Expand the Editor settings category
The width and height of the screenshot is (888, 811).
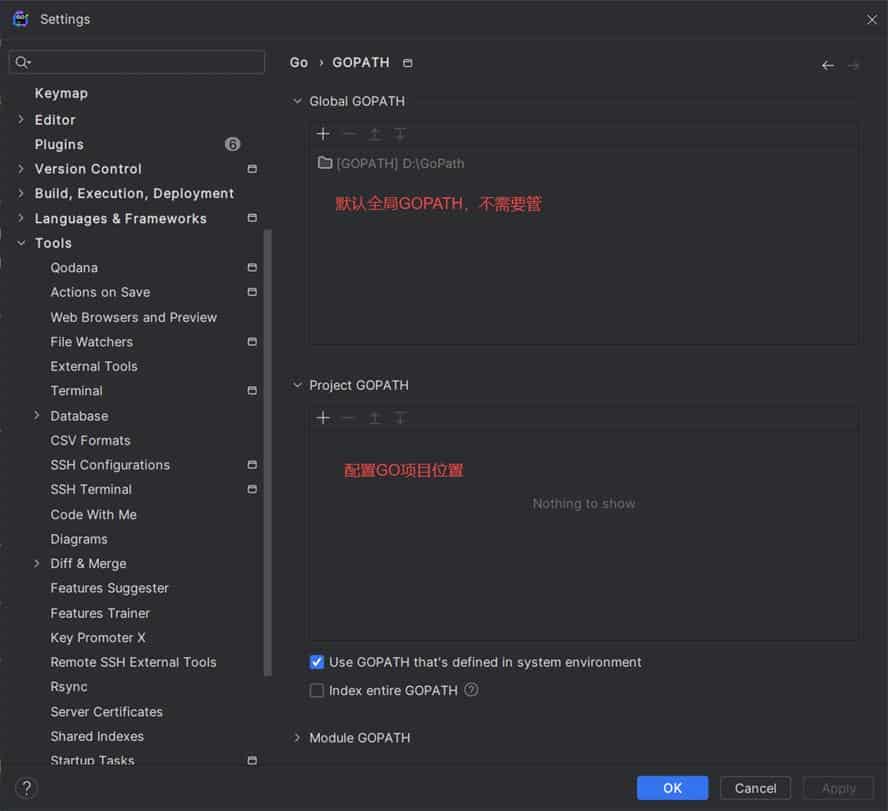pyautogui.click(x=21, y=120)
